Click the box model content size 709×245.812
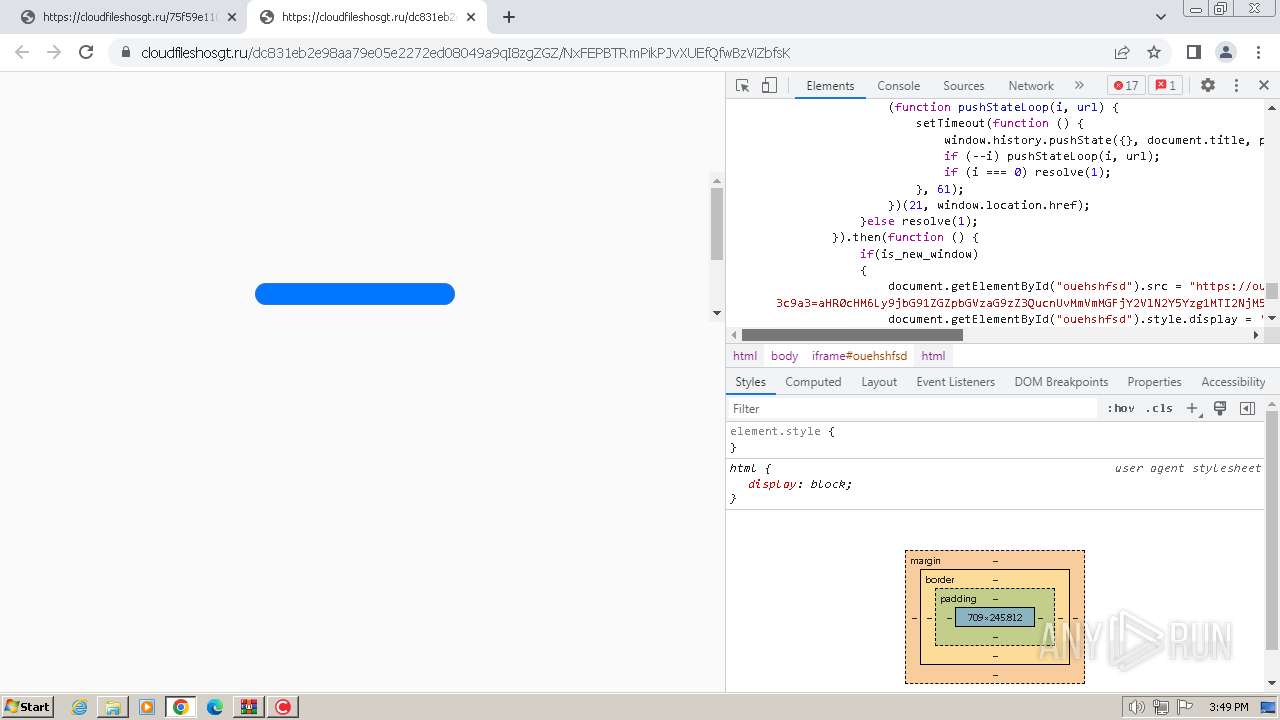The image size is (1280, 720). [995, 617]
